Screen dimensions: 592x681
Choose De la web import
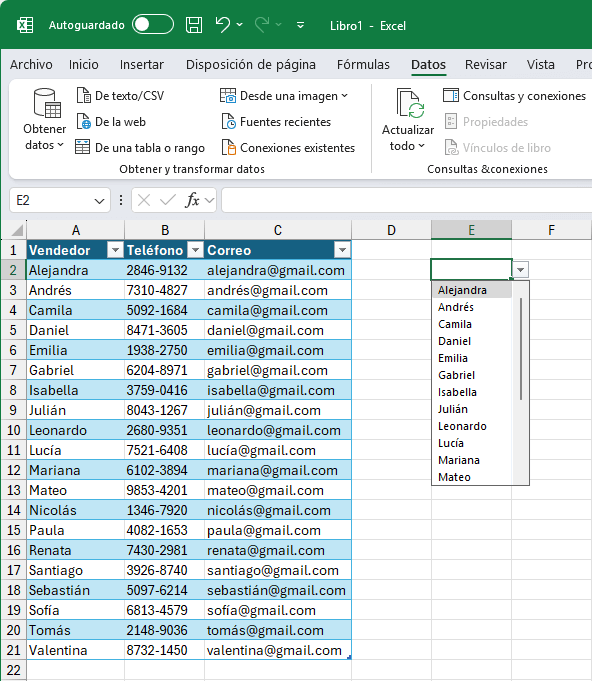(111, 122)
